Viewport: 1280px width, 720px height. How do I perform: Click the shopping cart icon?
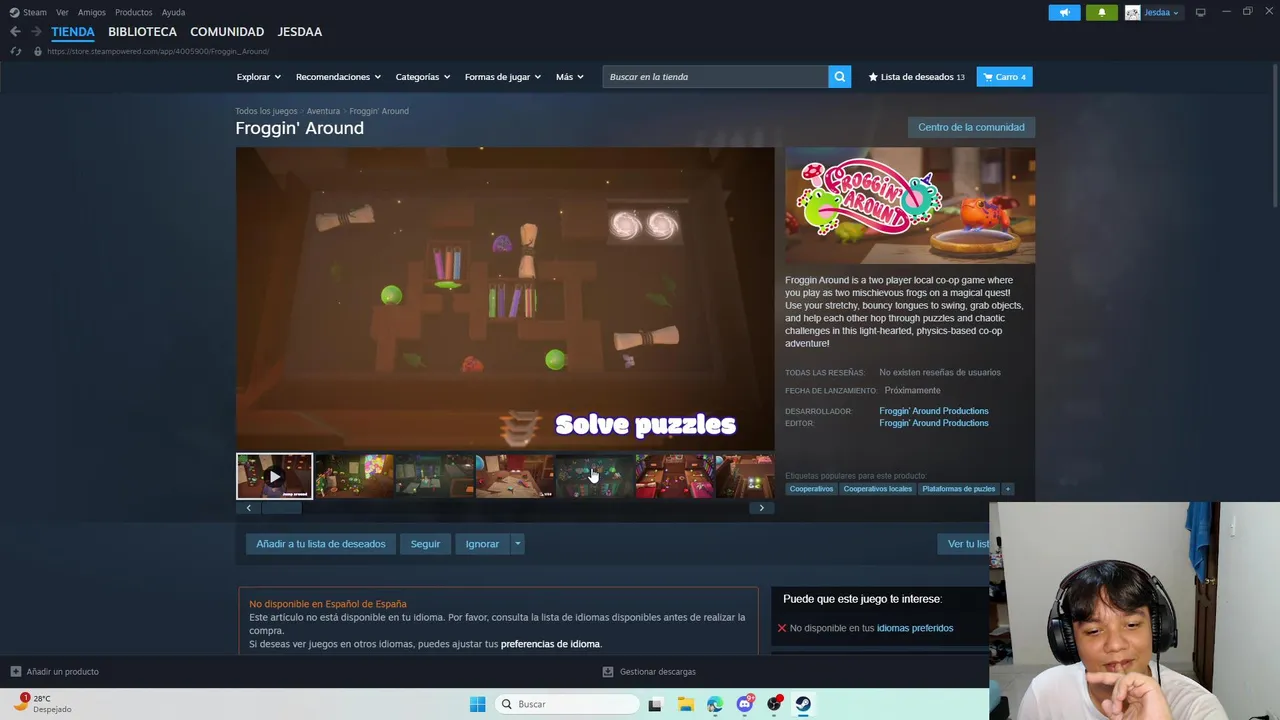pos(987,77)
